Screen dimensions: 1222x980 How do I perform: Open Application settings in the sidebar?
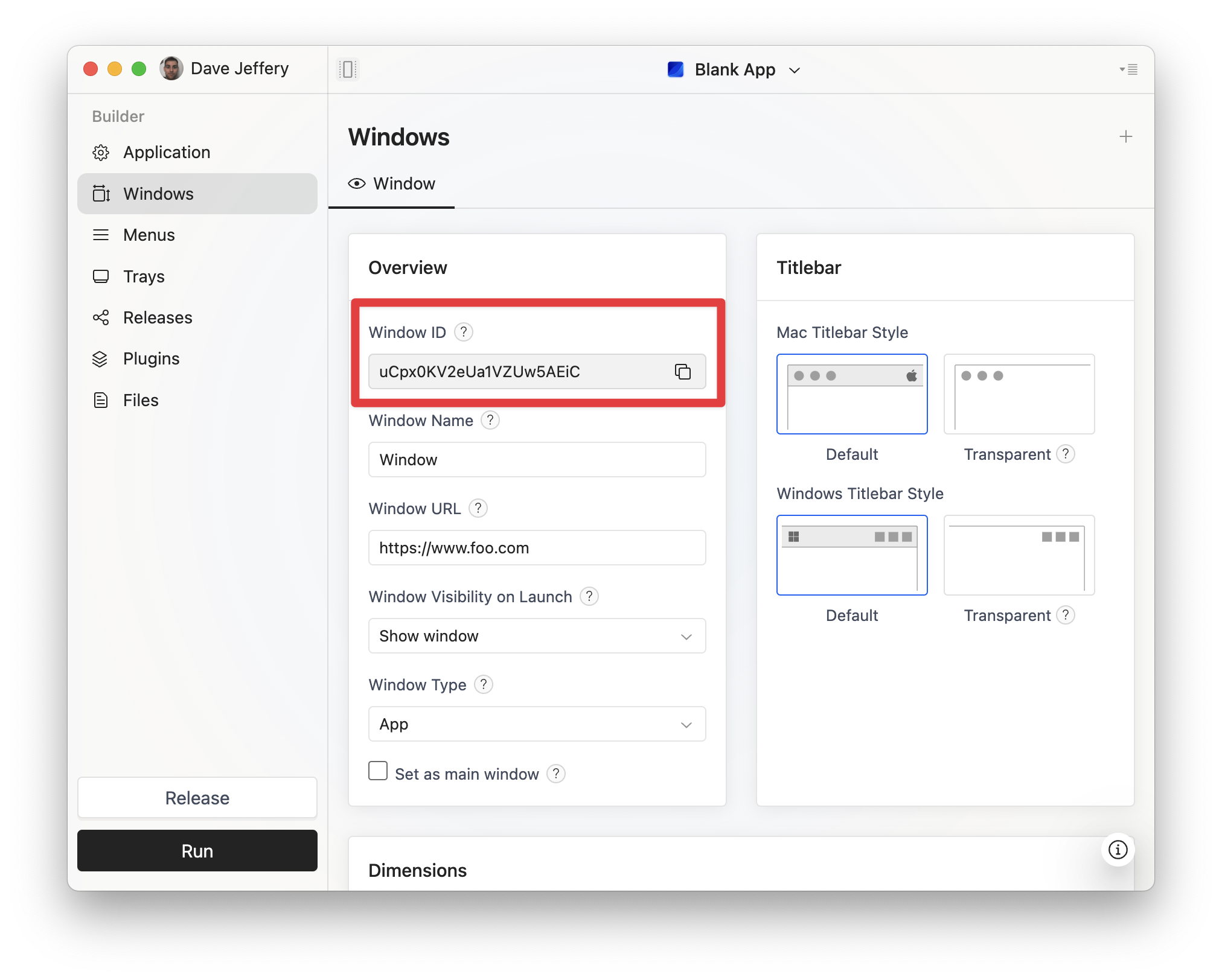pos(167,152)
